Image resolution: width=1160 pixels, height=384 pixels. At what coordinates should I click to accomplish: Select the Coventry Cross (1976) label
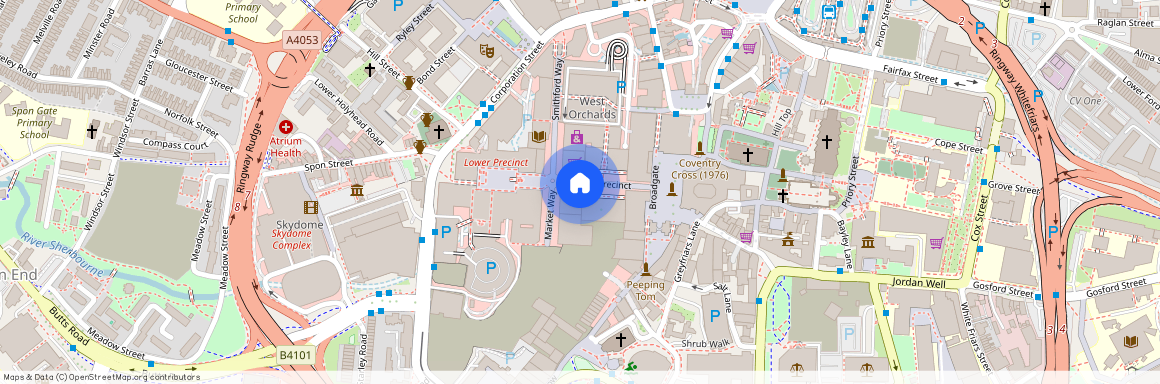[699, 169]
